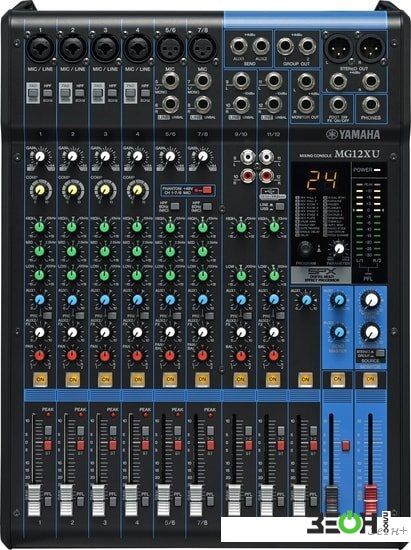
Task: Click the effects PROGRAM selector knob
Action: [x=305, y=249]
